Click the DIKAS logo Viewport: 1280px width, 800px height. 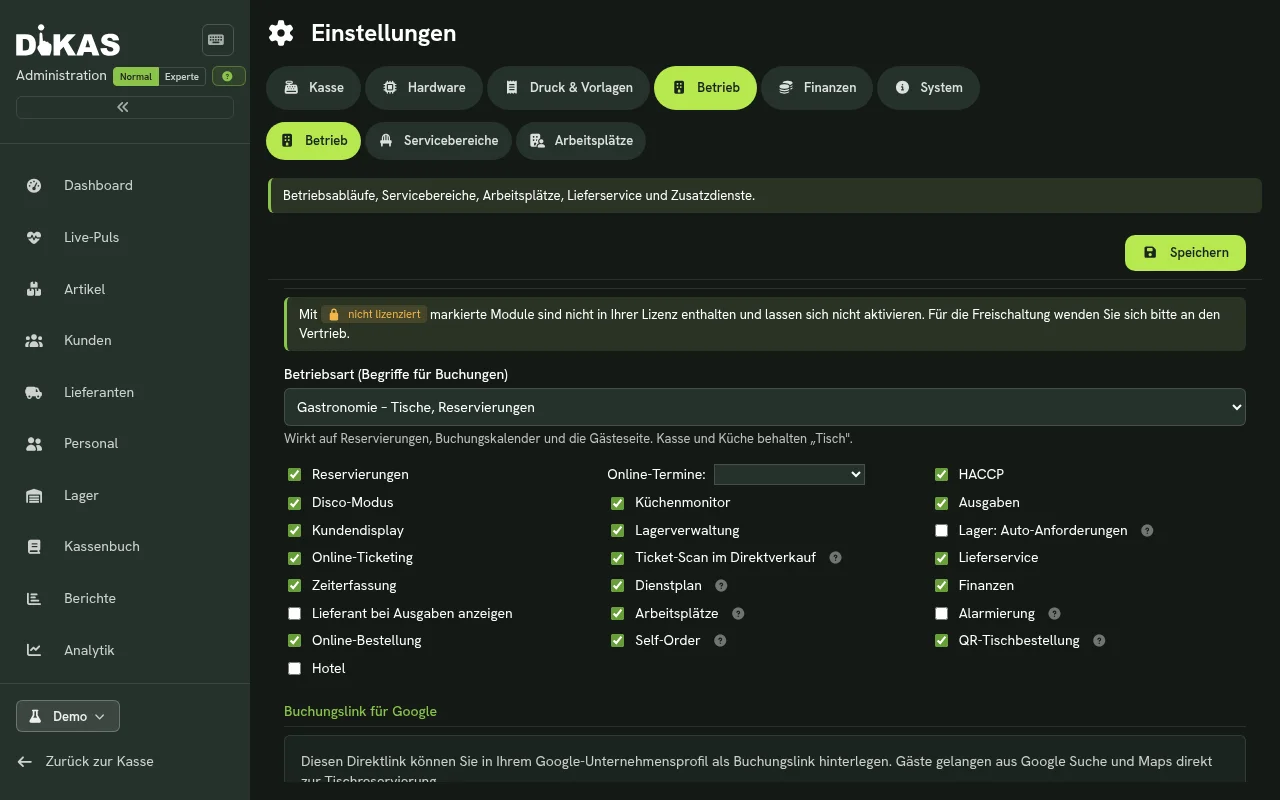(x=68, y=41)
